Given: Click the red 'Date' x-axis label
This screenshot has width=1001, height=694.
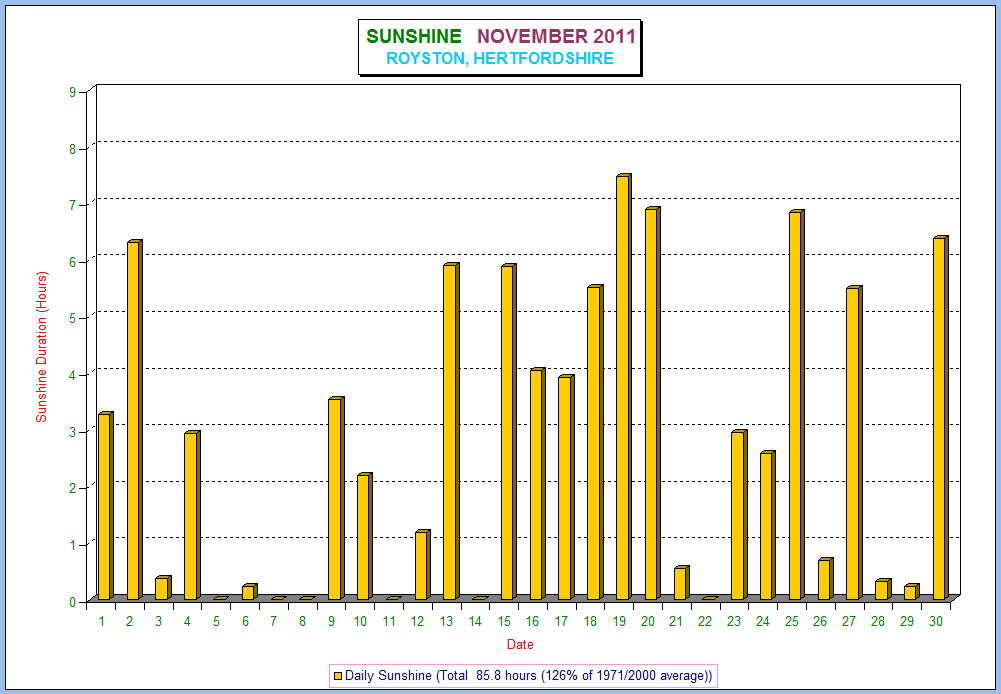Looking at the screenshot, I should [x=520, y=644].
